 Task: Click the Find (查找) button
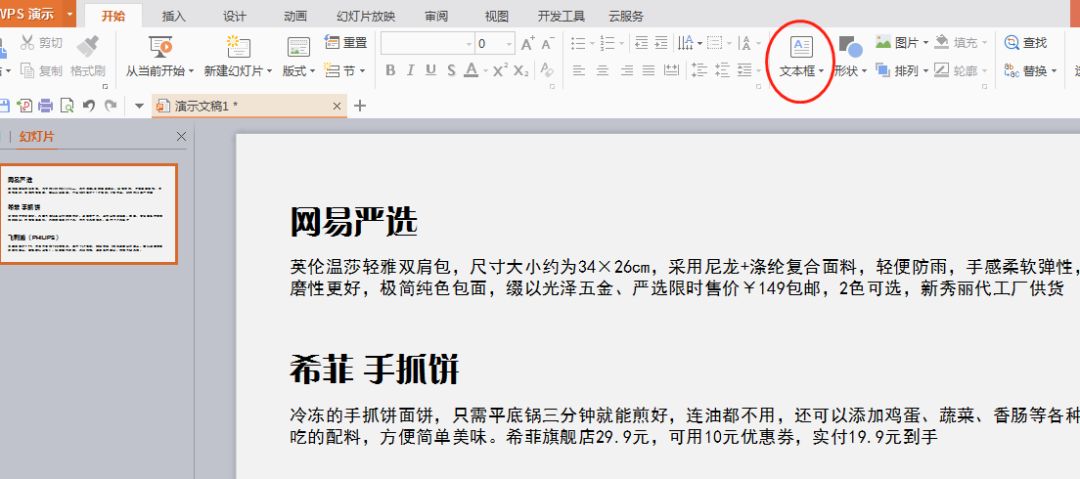pos(1026,43)
